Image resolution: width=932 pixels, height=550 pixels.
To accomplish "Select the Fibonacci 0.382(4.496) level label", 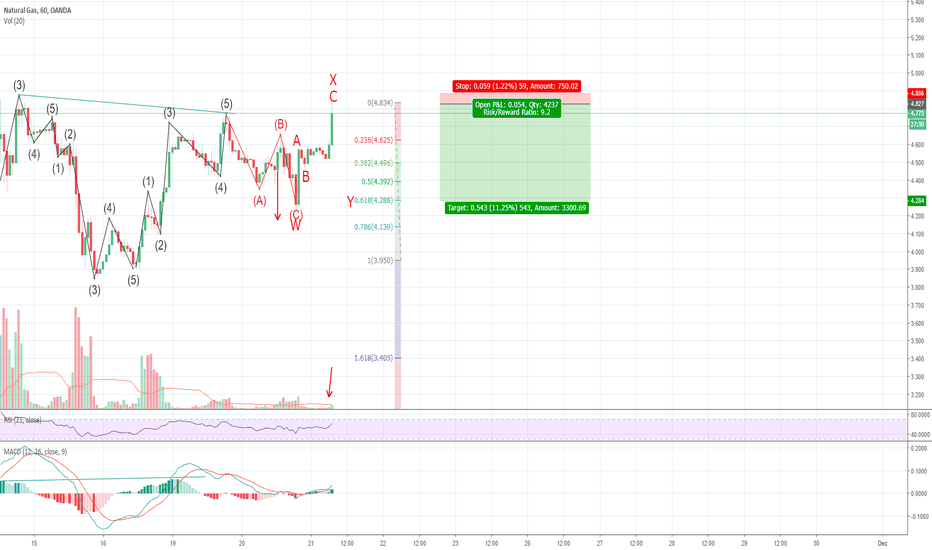I will click(373, 163).
